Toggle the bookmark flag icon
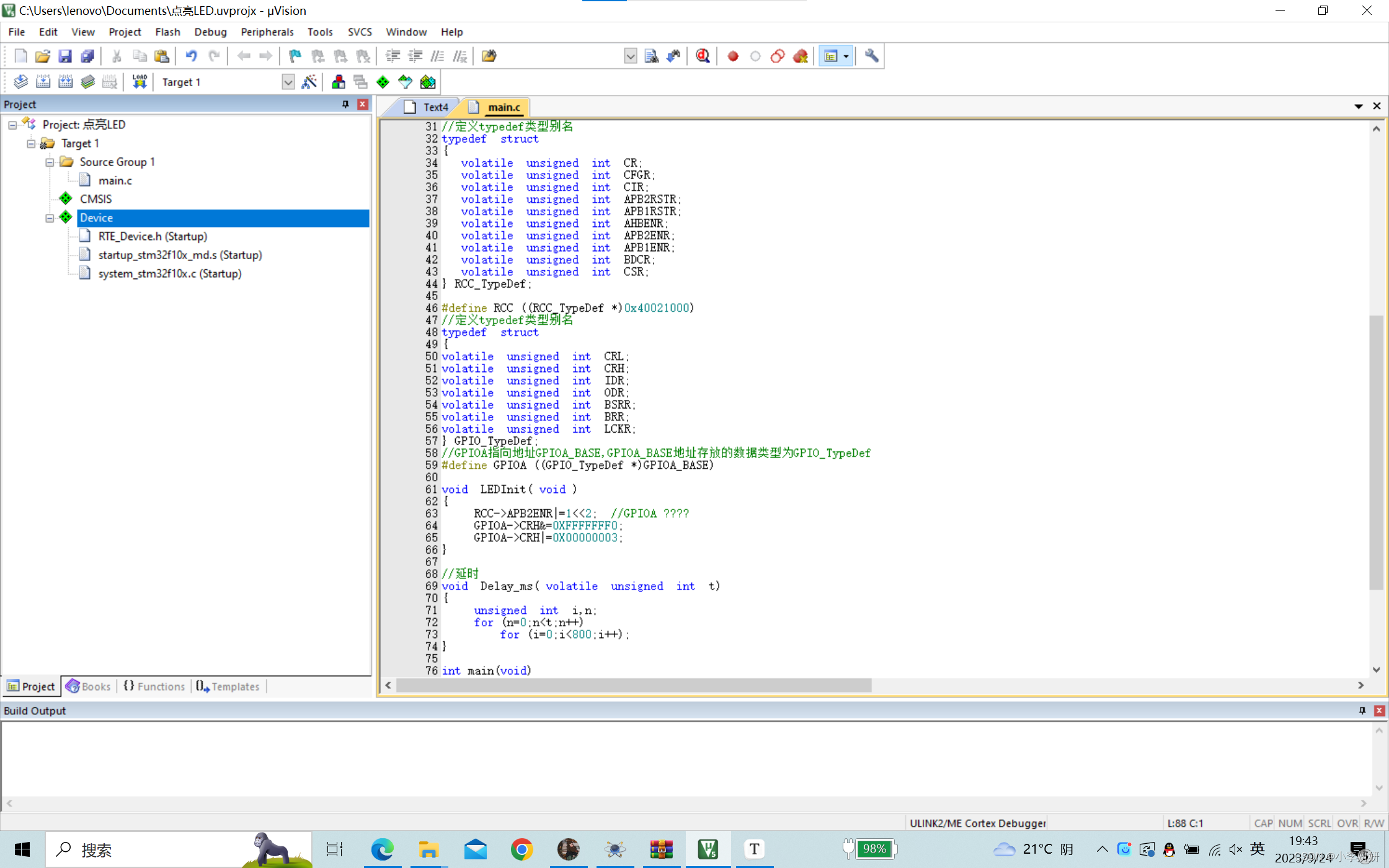The height and width of the screenshot is (868, 1389). 295,56
